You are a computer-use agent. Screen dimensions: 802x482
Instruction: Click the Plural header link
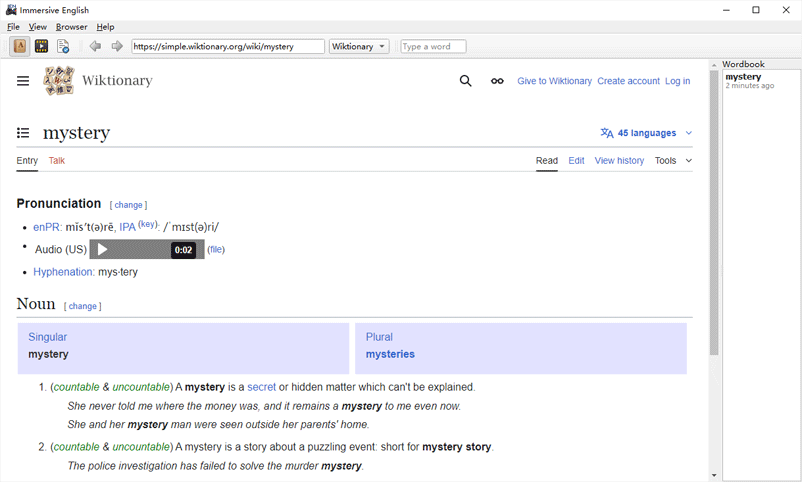pyautogui.click(x=379, y=337)
